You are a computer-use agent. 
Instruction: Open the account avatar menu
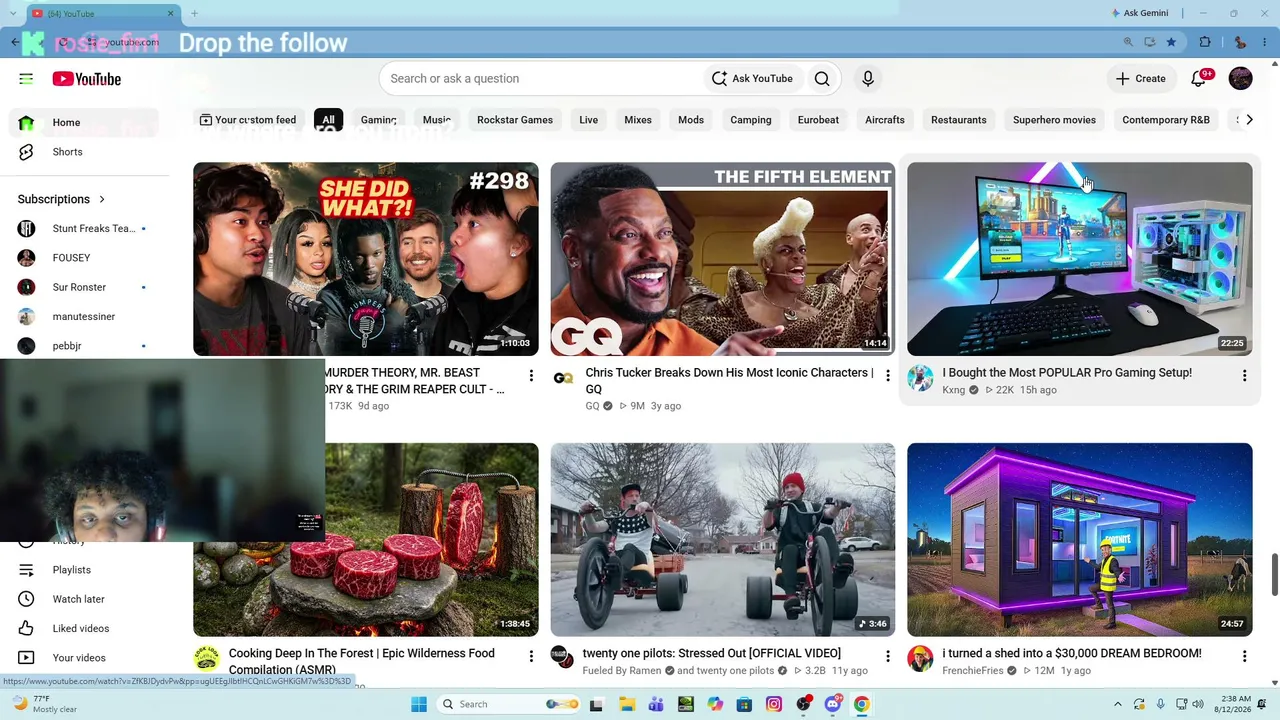(x=1240, y=79)
